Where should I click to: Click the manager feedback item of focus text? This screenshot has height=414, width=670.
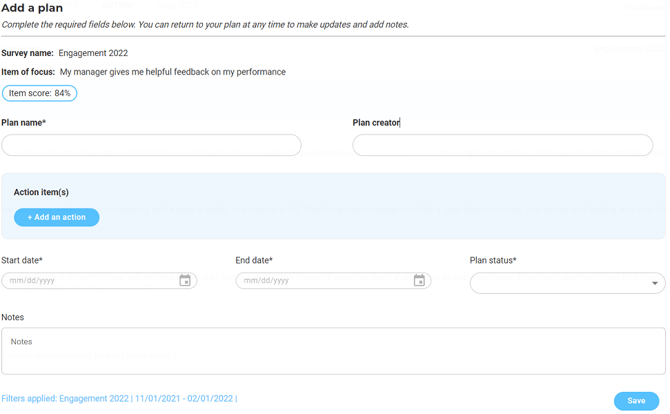172,72
